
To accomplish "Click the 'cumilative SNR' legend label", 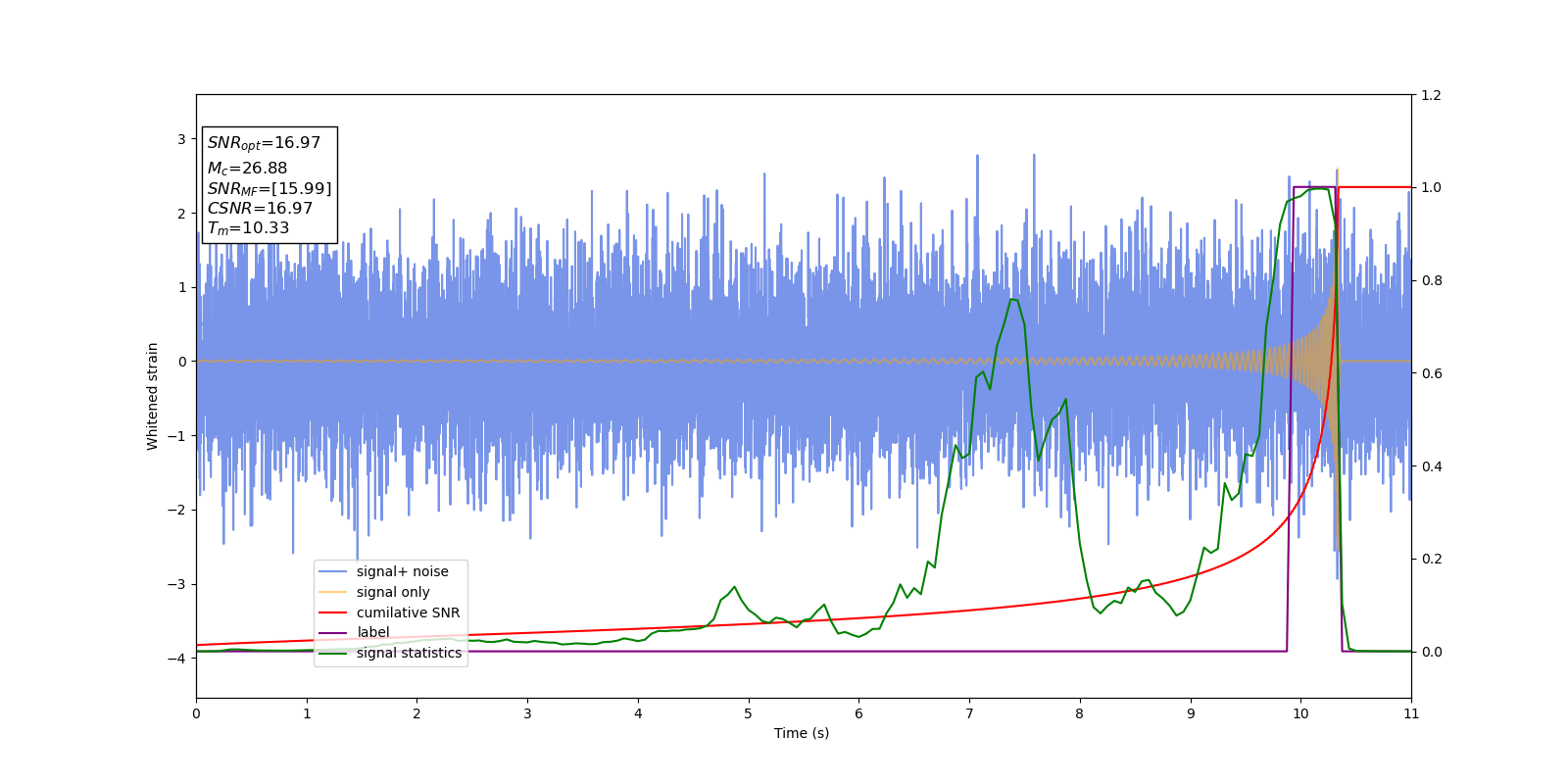I will pyautogui.click(x=408, y=612).
